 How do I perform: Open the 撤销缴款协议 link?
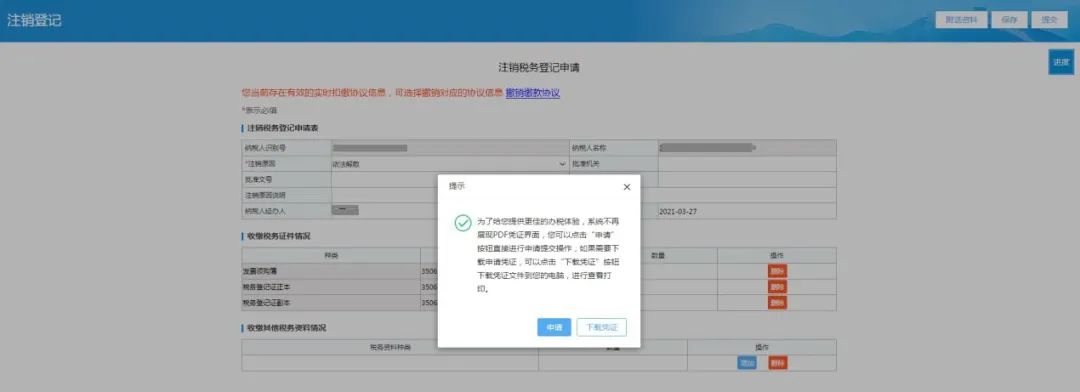tap(532, 92)
